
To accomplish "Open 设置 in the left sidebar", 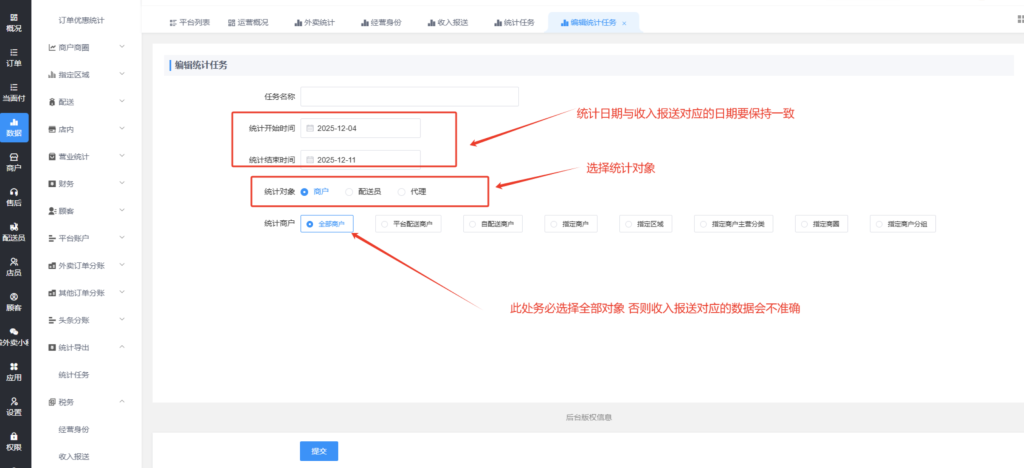I will [14, 405].
